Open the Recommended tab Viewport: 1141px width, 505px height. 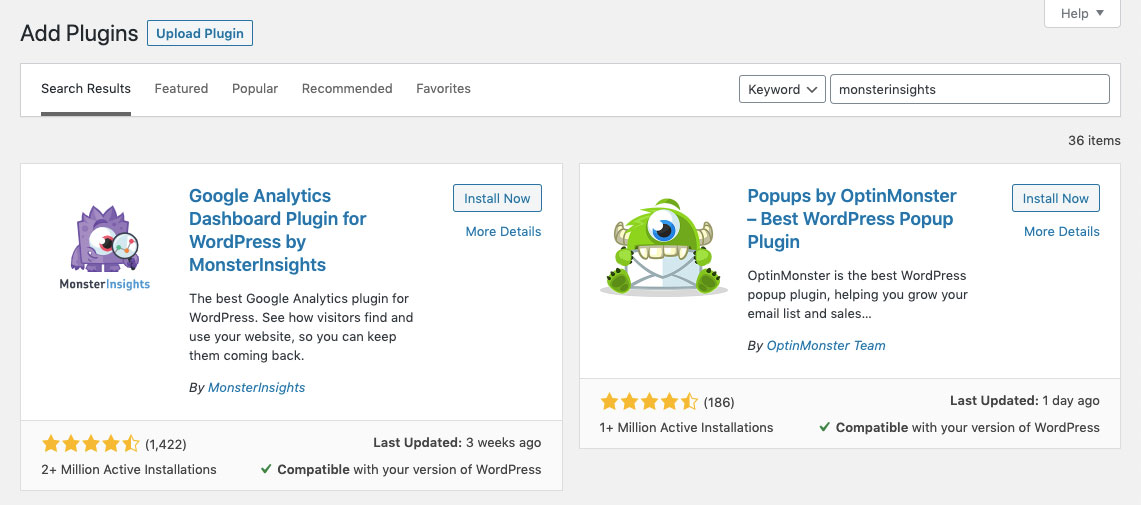click(347, 88)
